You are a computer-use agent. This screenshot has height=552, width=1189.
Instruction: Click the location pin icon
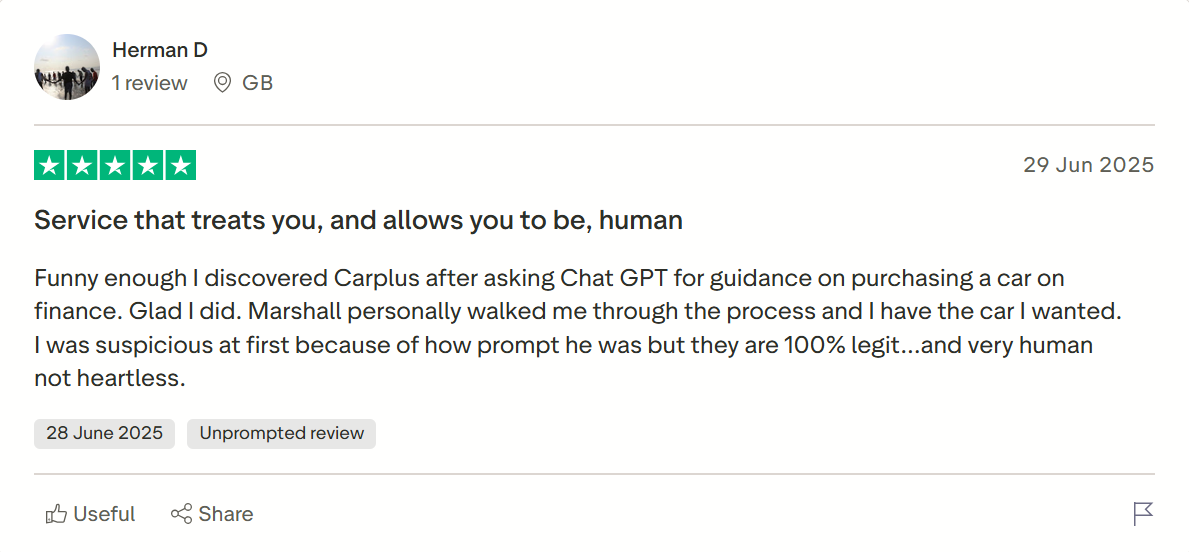(x=223, y=83)
